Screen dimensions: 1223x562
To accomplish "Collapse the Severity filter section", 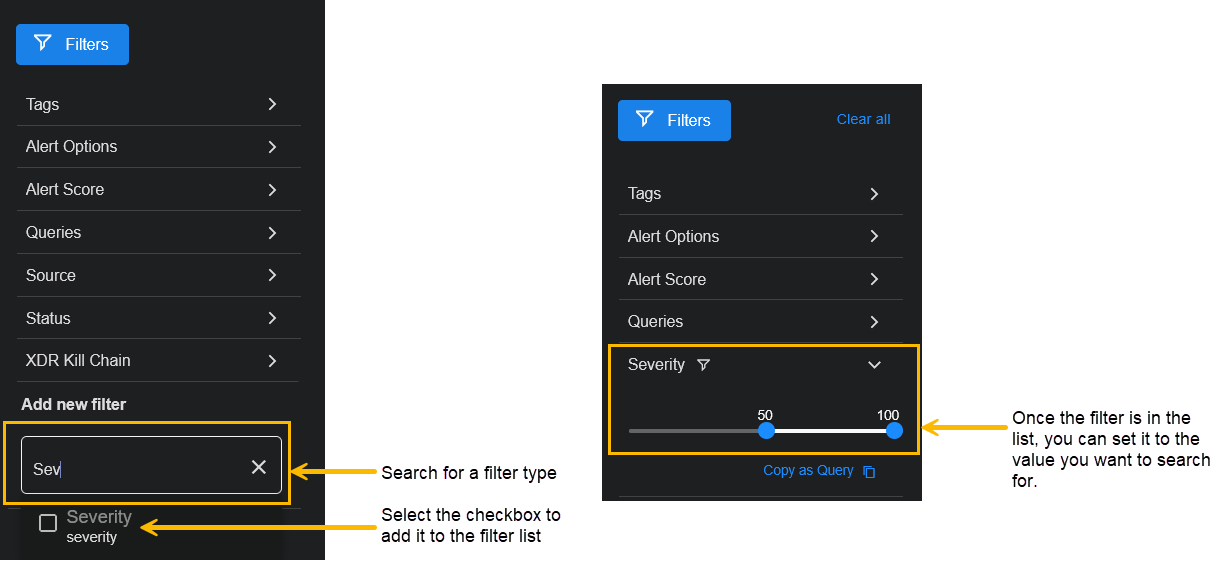I will click(x=874, y=365).
